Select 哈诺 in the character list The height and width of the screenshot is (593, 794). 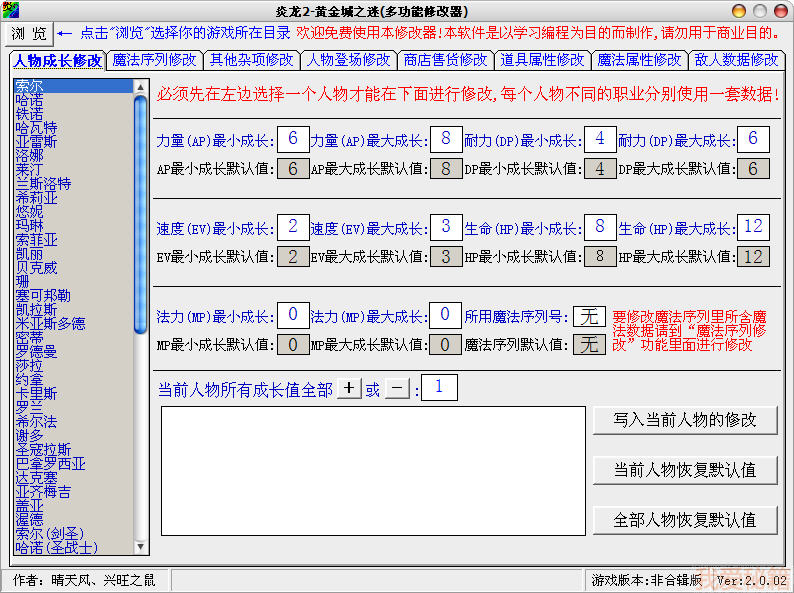coord(29,101)
